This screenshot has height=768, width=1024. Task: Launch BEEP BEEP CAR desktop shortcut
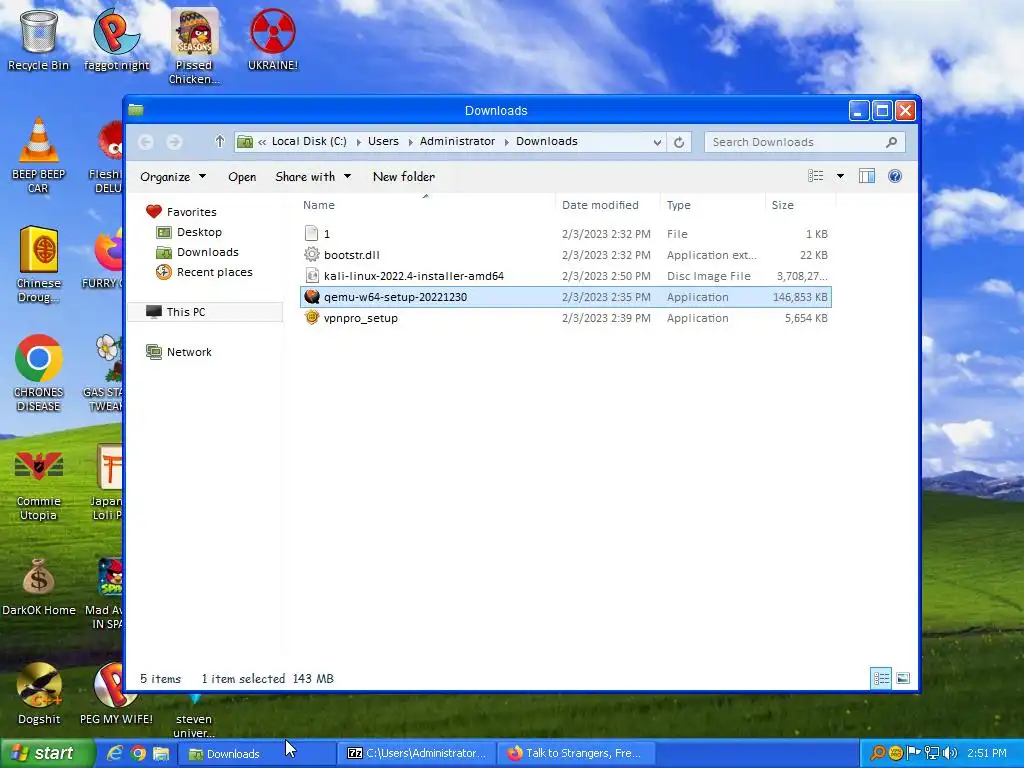coord(39,155)
